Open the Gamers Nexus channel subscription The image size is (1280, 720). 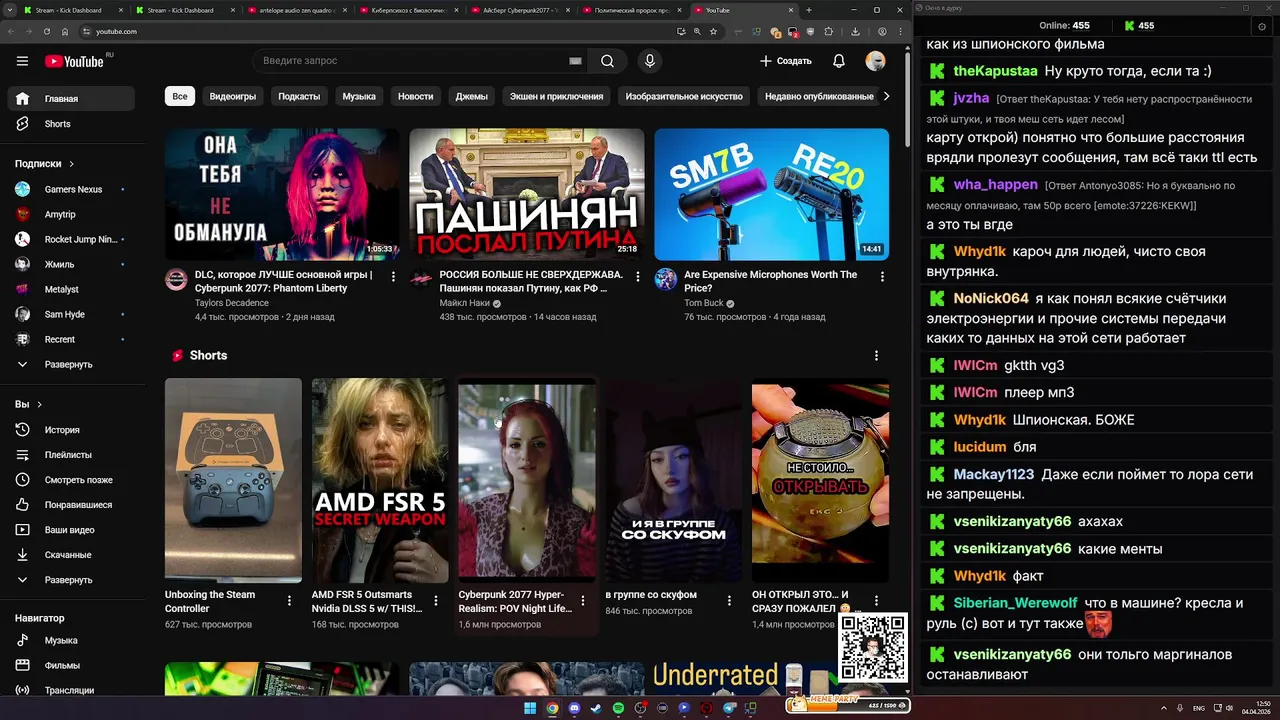pos(70,189)
